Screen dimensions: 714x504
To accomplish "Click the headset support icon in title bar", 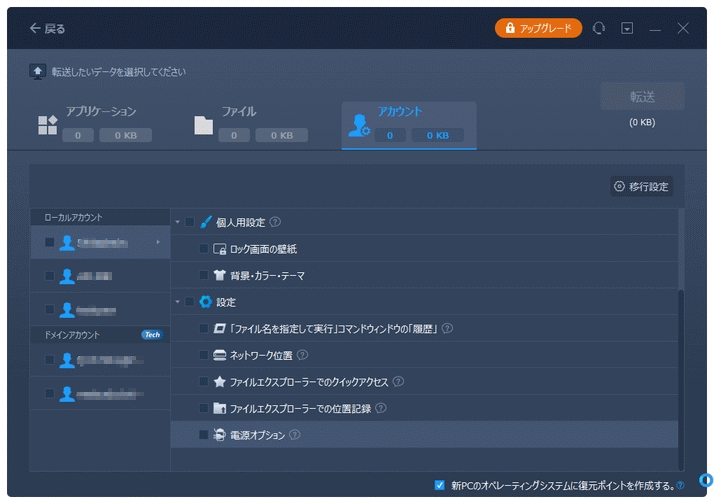I will [x=599, y=28].
